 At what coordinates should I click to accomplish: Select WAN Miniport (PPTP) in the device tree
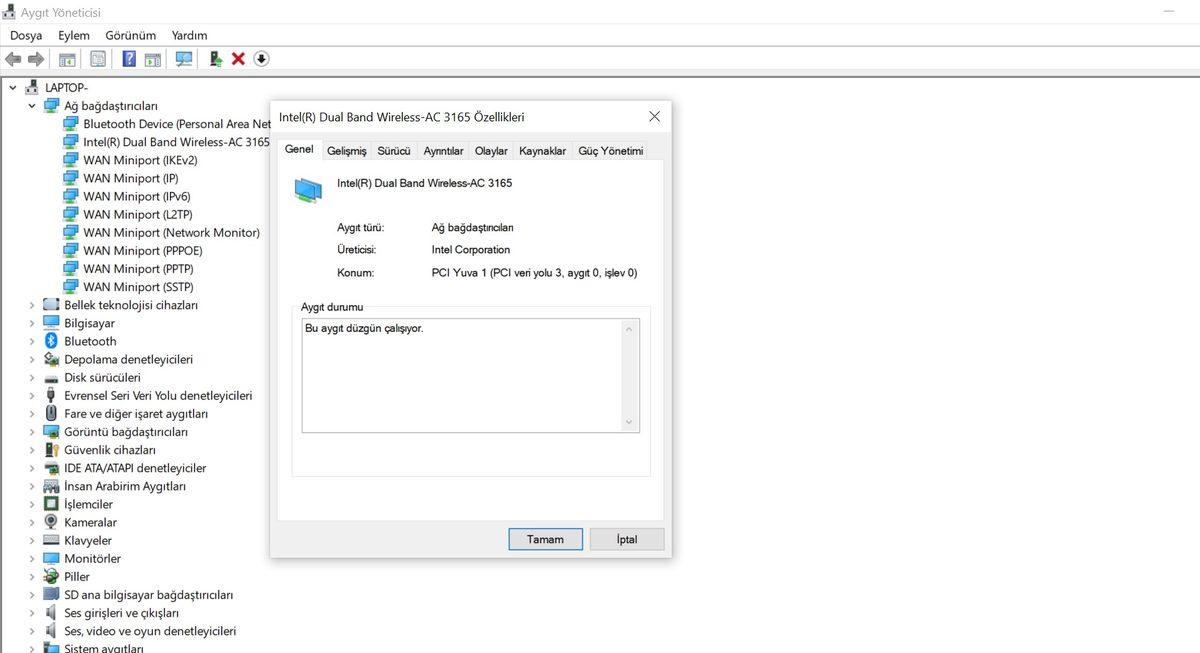pos(133,268)
